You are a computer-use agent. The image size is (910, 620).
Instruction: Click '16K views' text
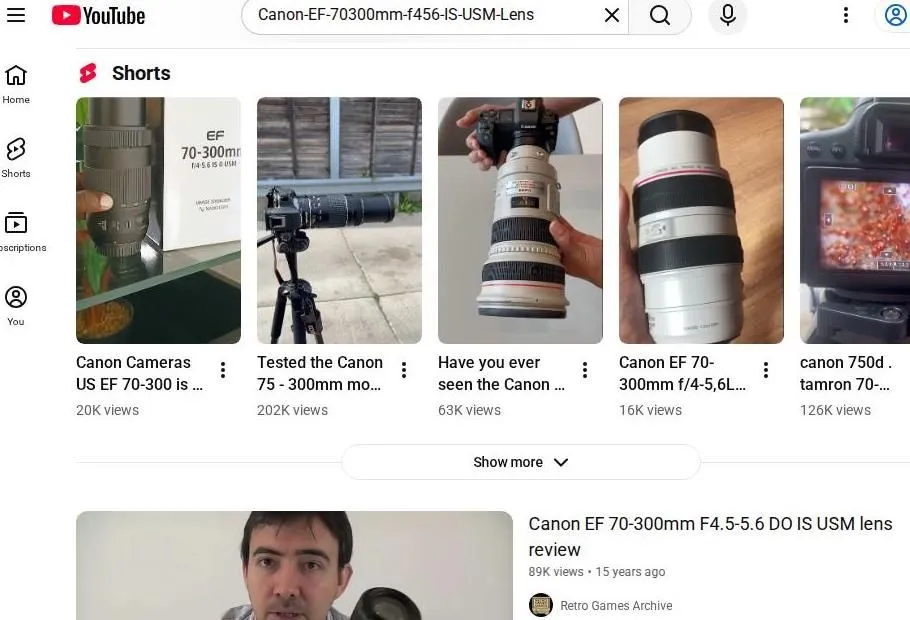point(651,410)
